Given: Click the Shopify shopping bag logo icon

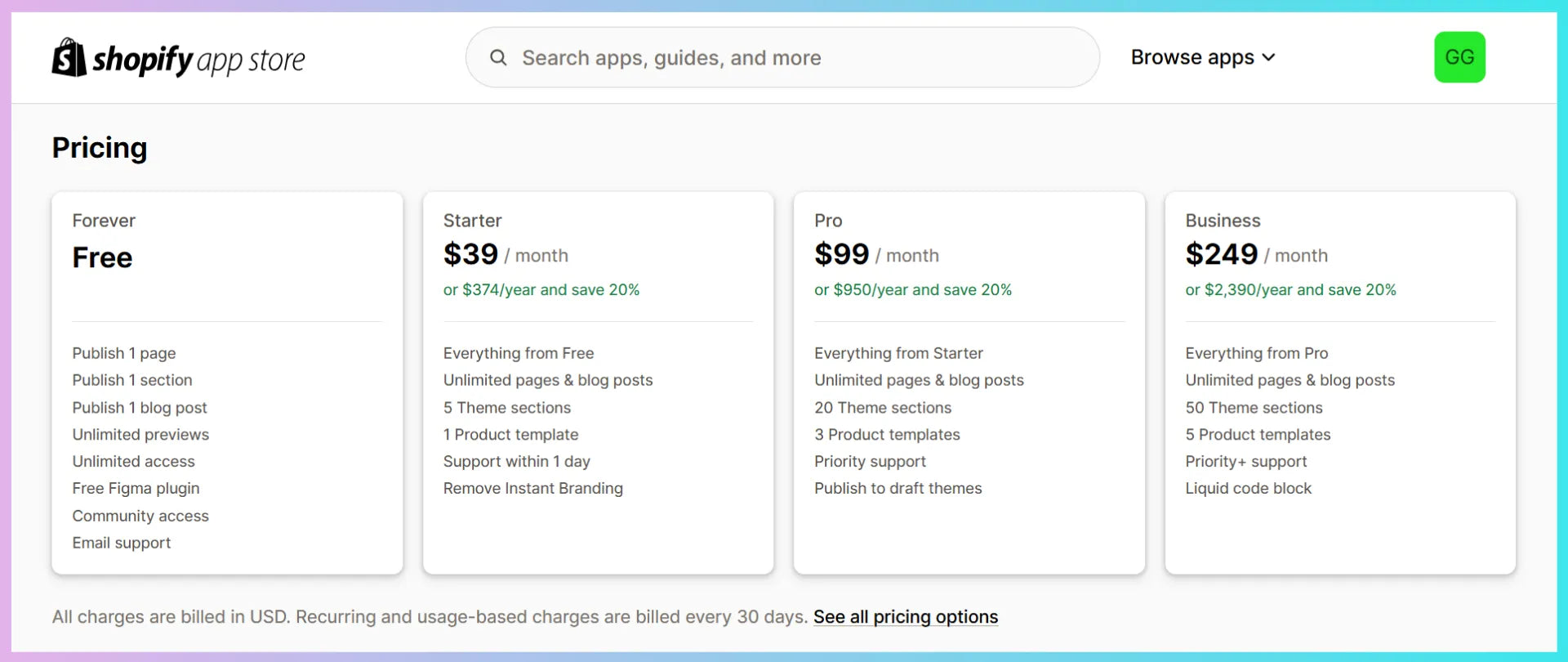Looking at the screenshot, I should point(69,58).
